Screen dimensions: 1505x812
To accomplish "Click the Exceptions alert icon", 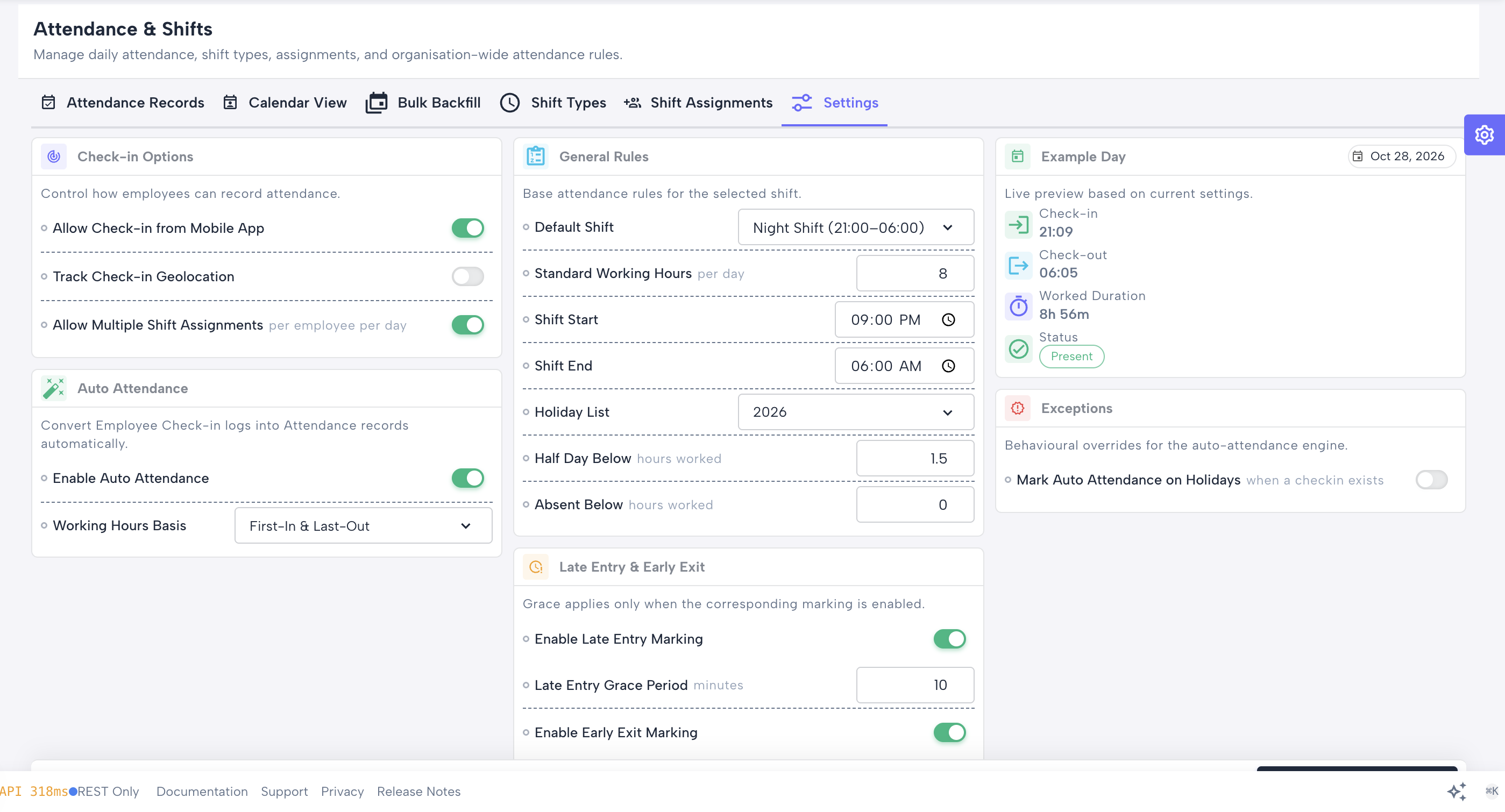I will pos(1018,408).
